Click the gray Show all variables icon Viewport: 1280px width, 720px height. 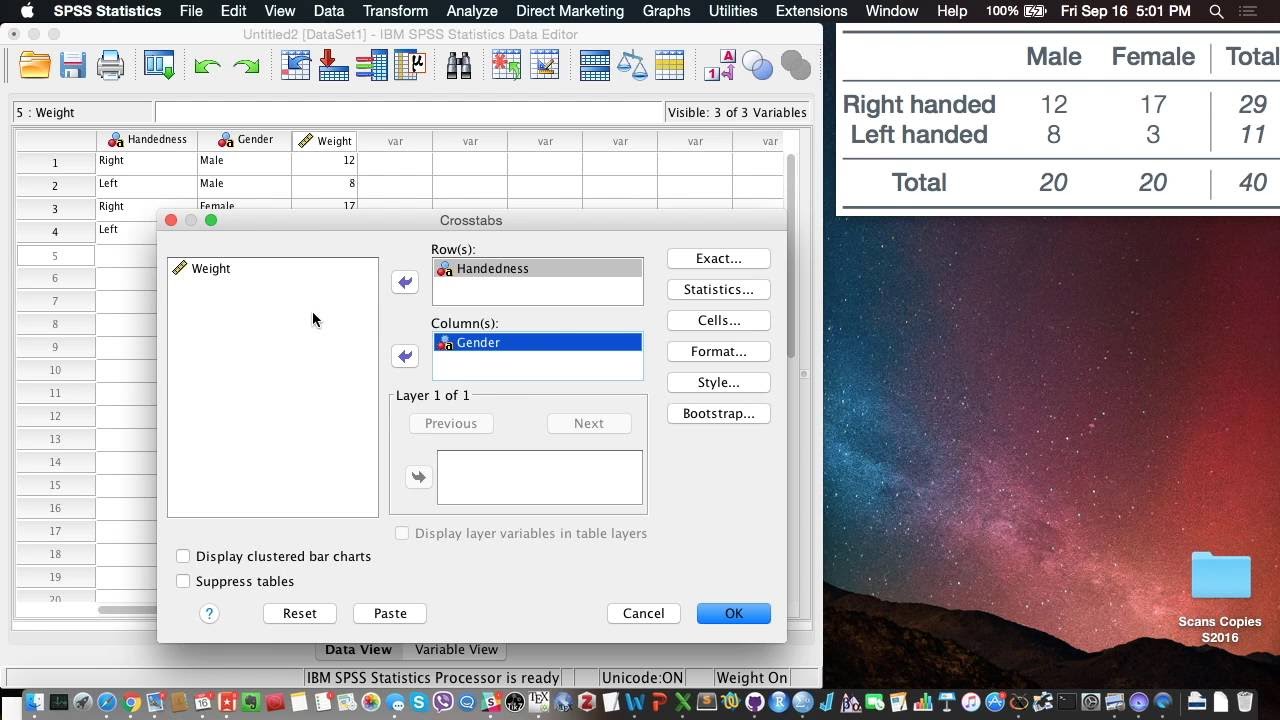coord(796,66)
